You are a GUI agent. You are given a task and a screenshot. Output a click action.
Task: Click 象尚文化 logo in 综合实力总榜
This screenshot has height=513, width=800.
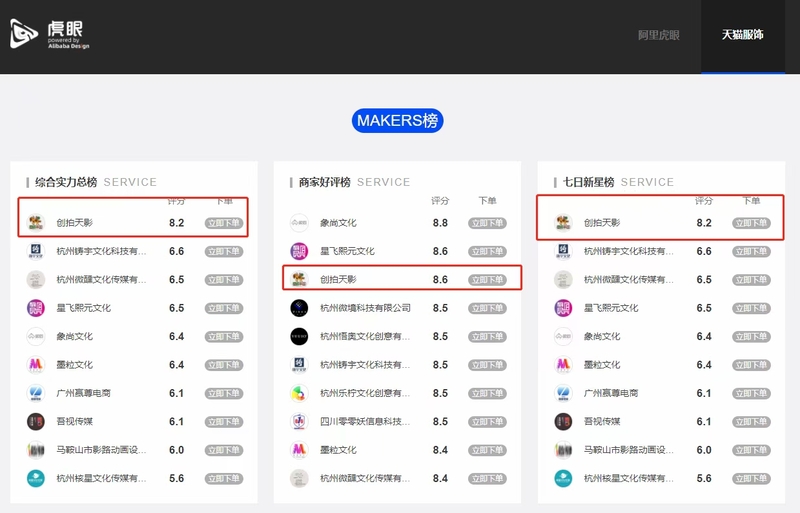pyautogui.click(x=36, y=336)
